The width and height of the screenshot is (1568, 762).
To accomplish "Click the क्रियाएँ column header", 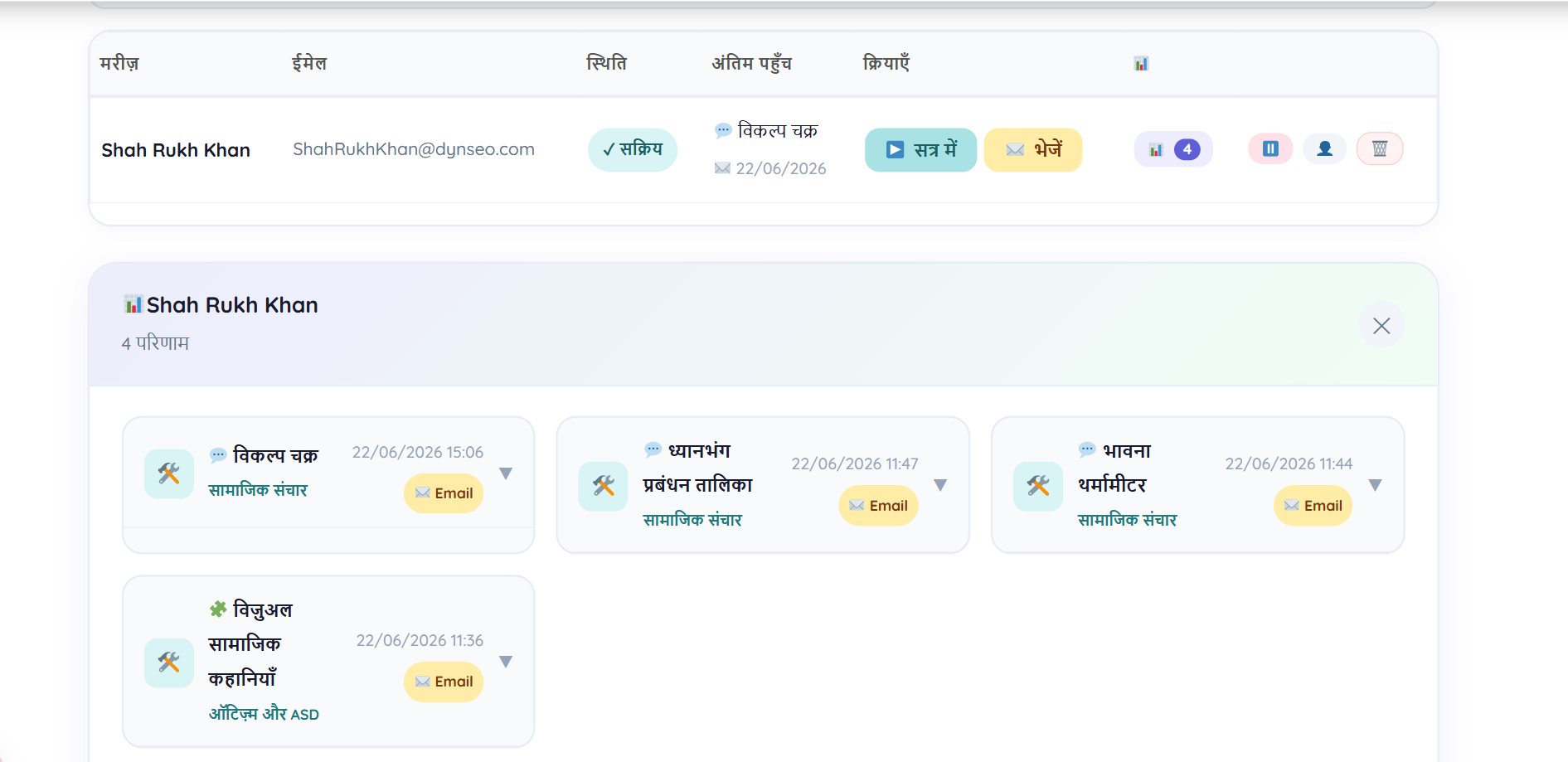I will (x=886, y=64).
